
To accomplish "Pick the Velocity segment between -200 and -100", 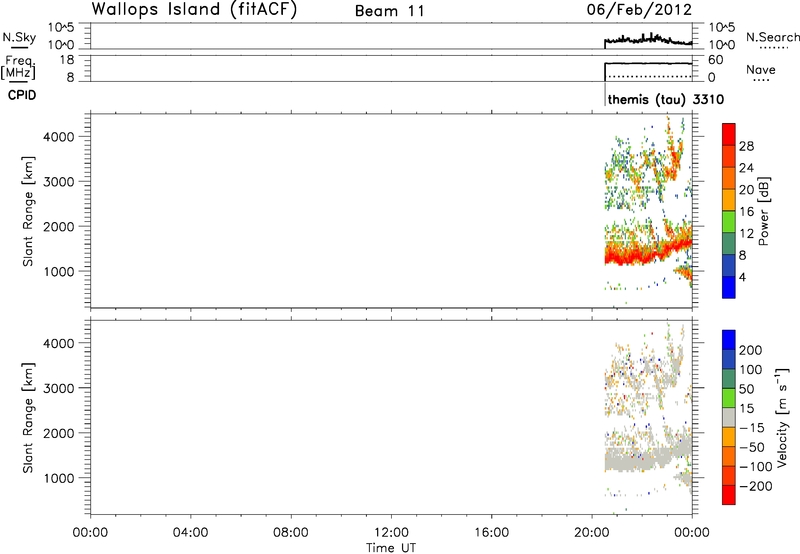I will 729,476.
